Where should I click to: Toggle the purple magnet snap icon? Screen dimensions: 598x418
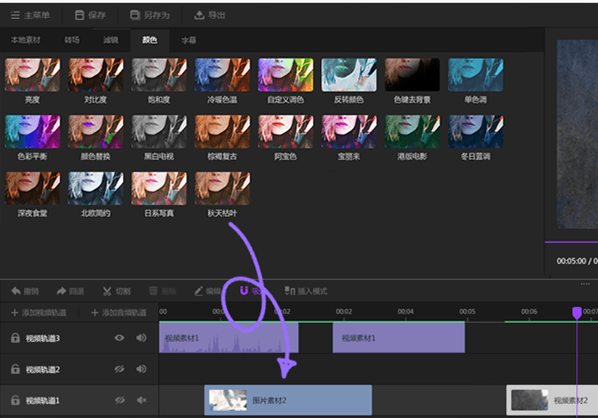(244, 291)
